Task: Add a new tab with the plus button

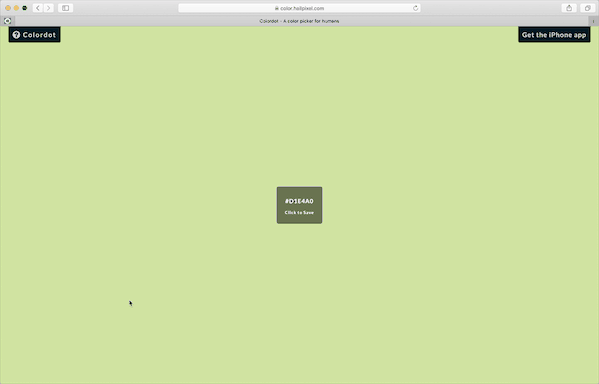Action: (x=593, y=21)
